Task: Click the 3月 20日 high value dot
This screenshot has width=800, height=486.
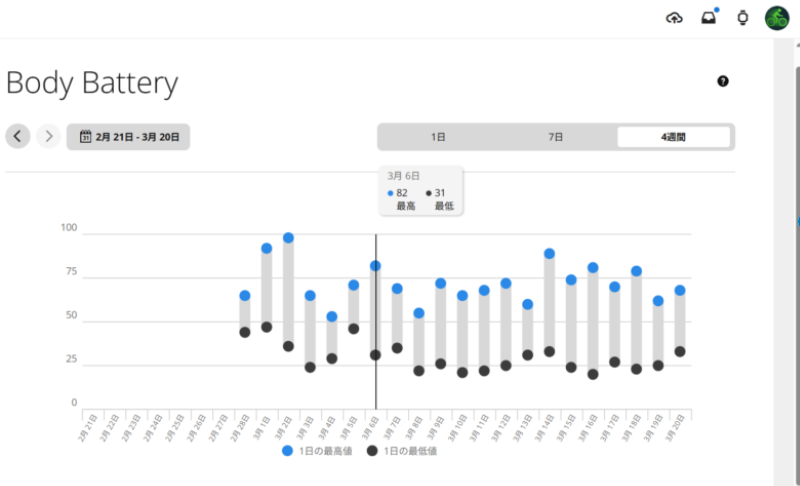Action: (679, 291)
